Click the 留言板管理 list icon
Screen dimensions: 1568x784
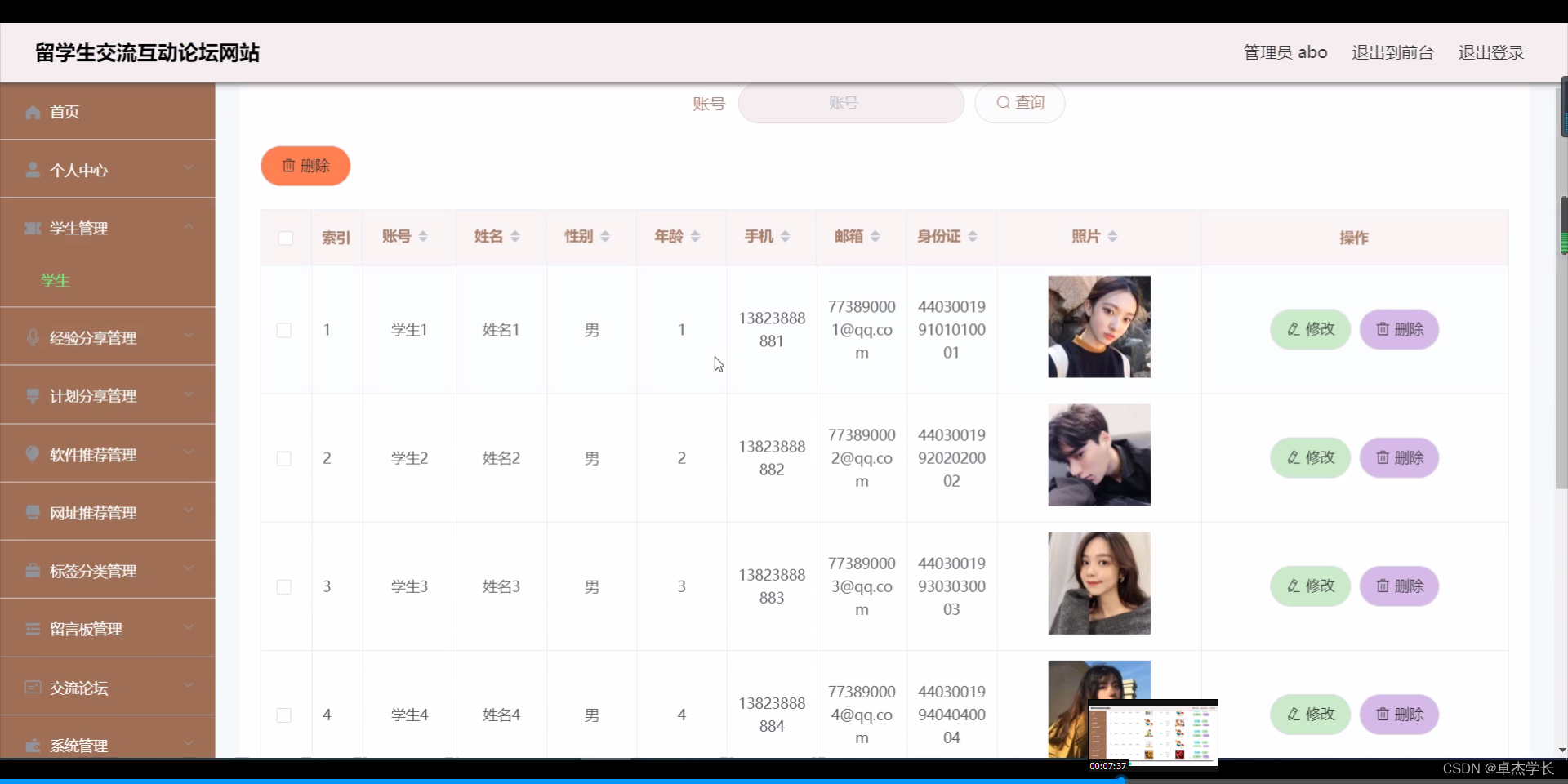[x=33, y=629]
